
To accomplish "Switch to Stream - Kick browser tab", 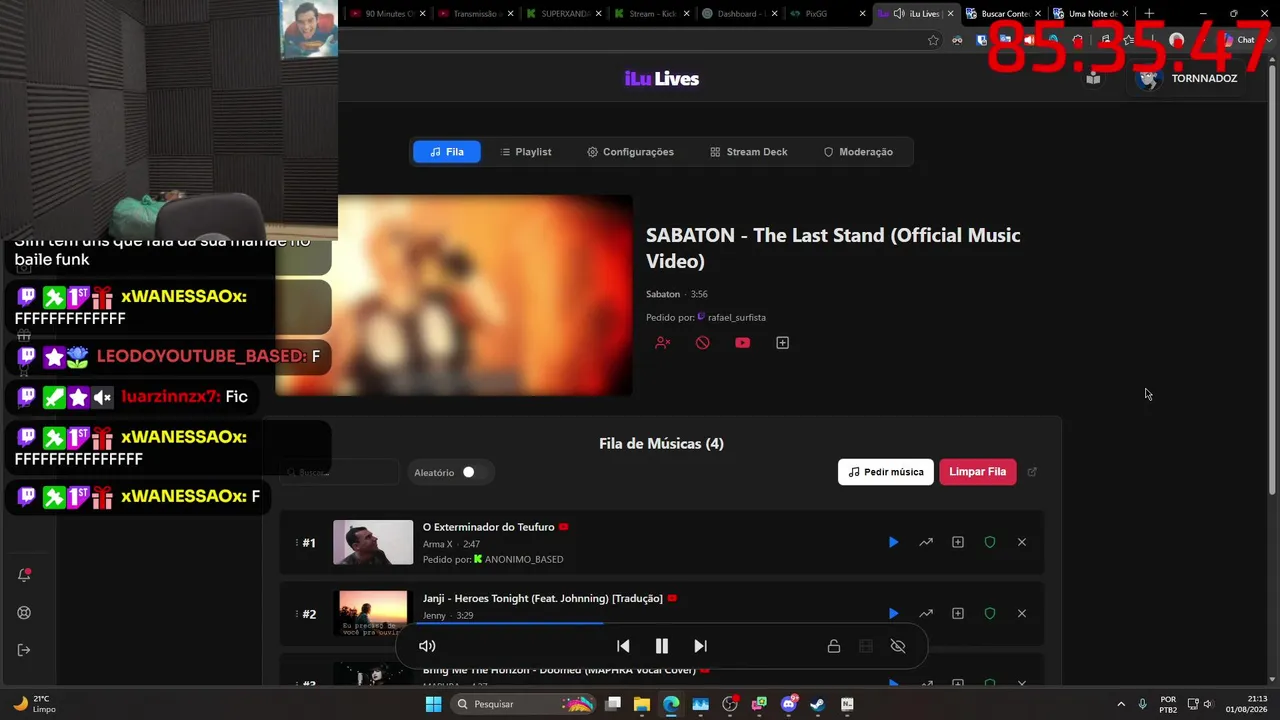I will [650, 14].
